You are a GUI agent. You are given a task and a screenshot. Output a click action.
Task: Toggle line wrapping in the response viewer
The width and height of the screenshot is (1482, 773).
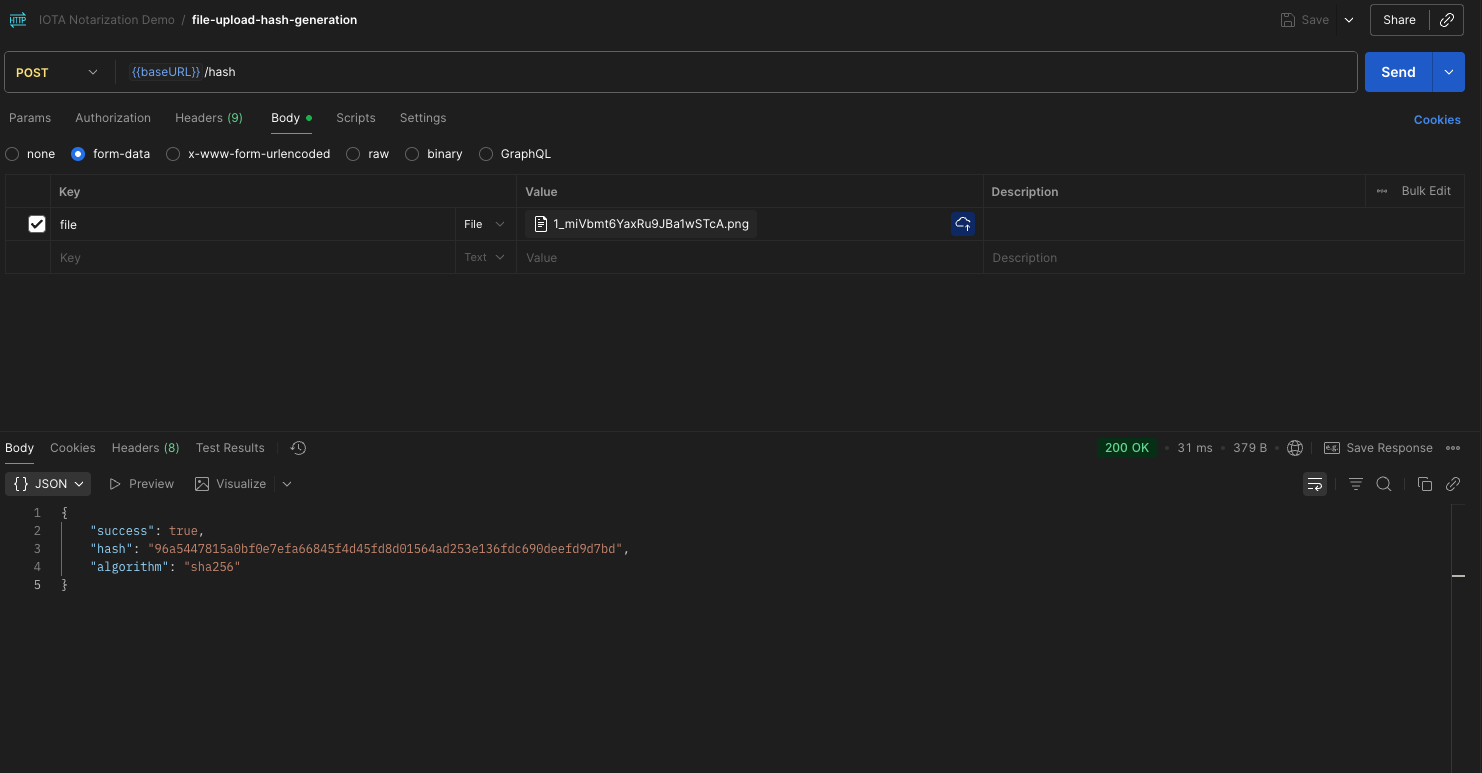(1315, 484)
